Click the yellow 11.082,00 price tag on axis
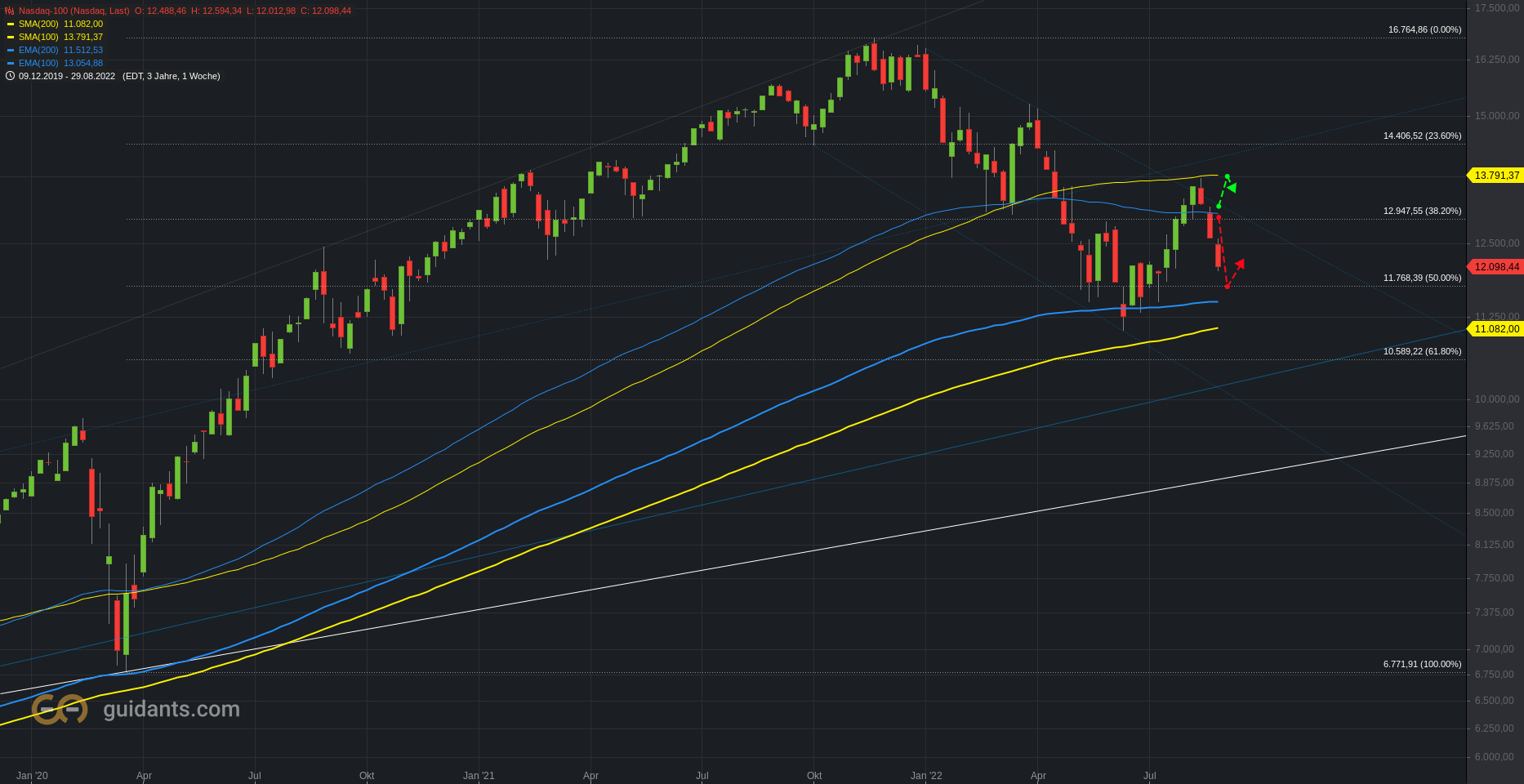1524x784 pixels. pyautogui.click(x=1495, y=329)
